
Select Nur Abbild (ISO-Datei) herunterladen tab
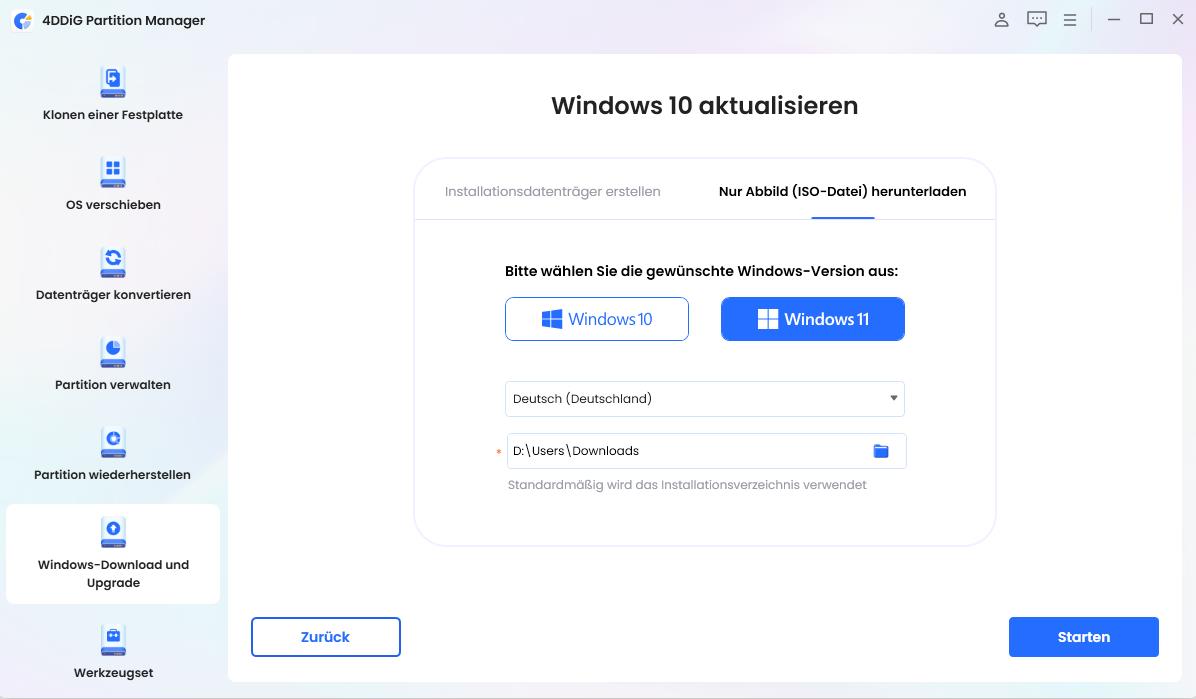point(842,192)
